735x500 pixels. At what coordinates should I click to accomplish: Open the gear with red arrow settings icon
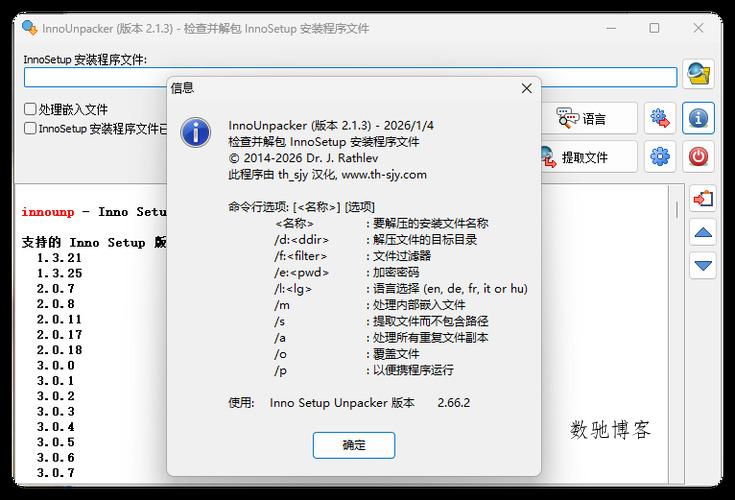click(660, 118)
